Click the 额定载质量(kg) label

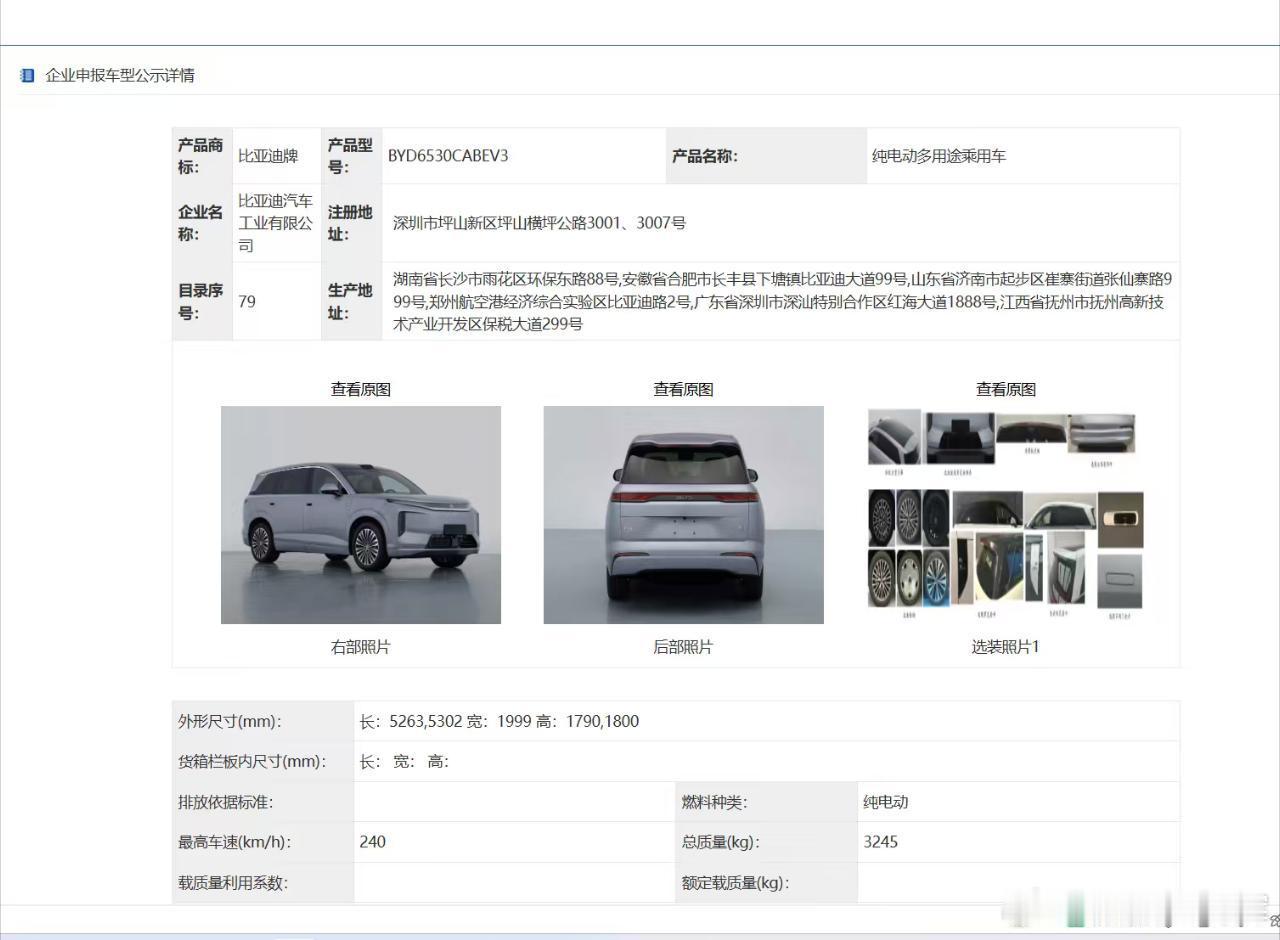pos(736,883)
